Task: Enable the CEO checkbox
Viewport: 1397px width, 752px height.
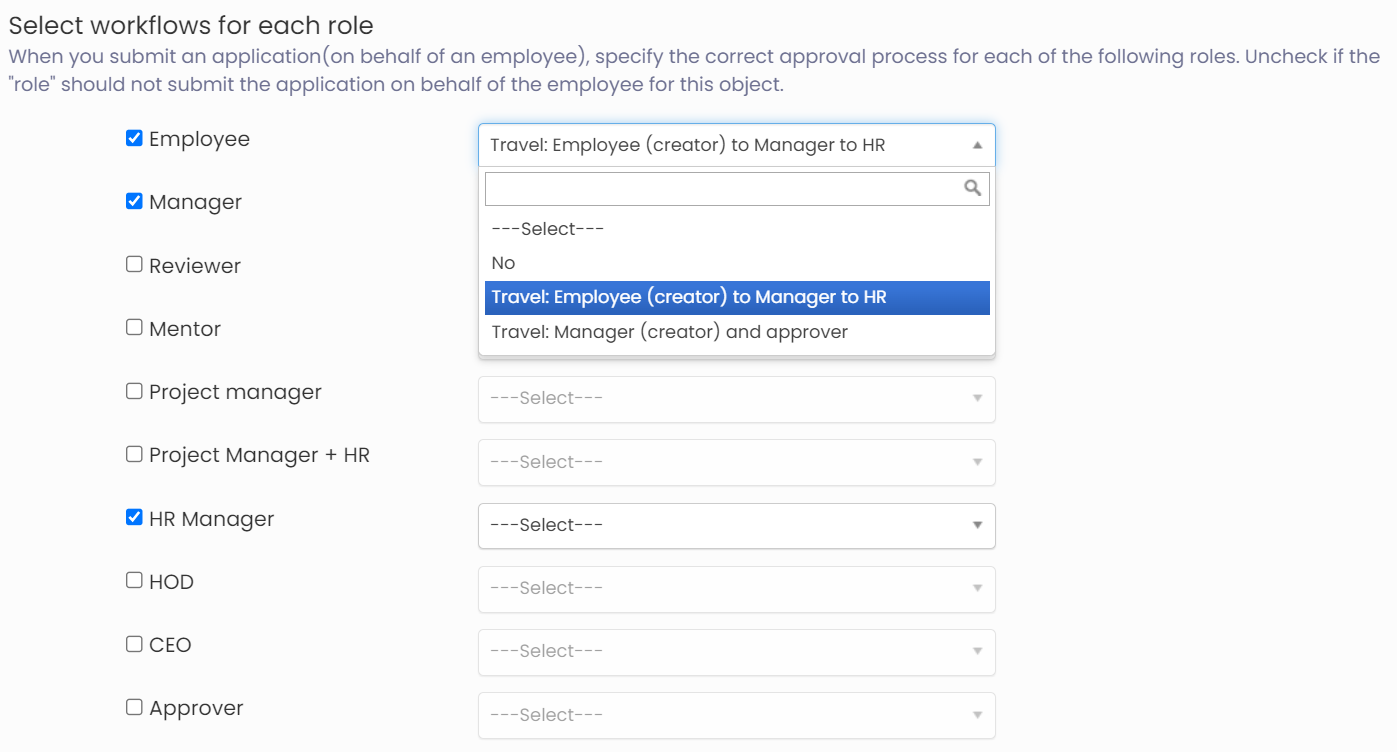Action: tap(134, 643)
